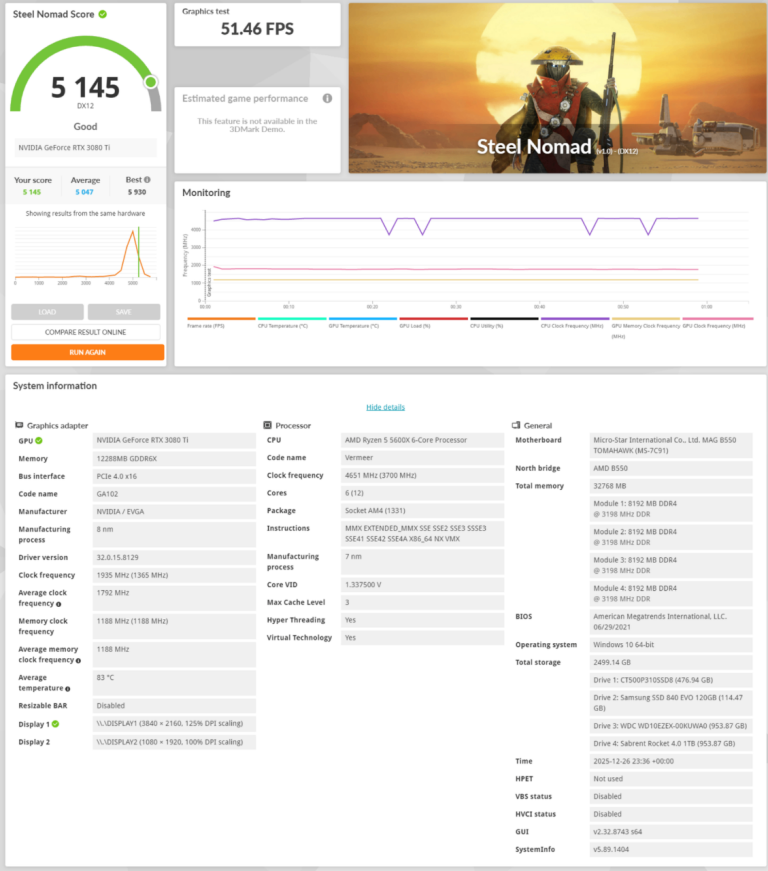Click the General section icon

pos(515,426)
